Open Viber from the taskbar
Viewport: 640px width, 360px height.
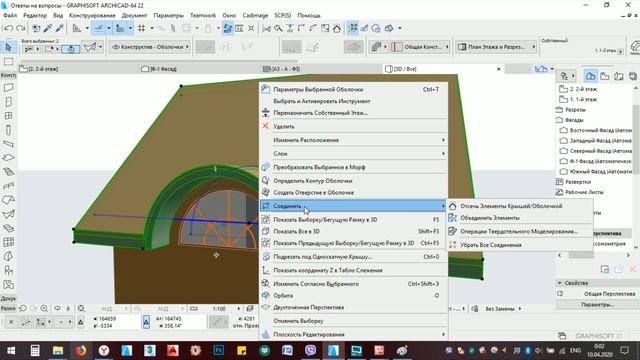pyautogui.click(x=310, y=350)
